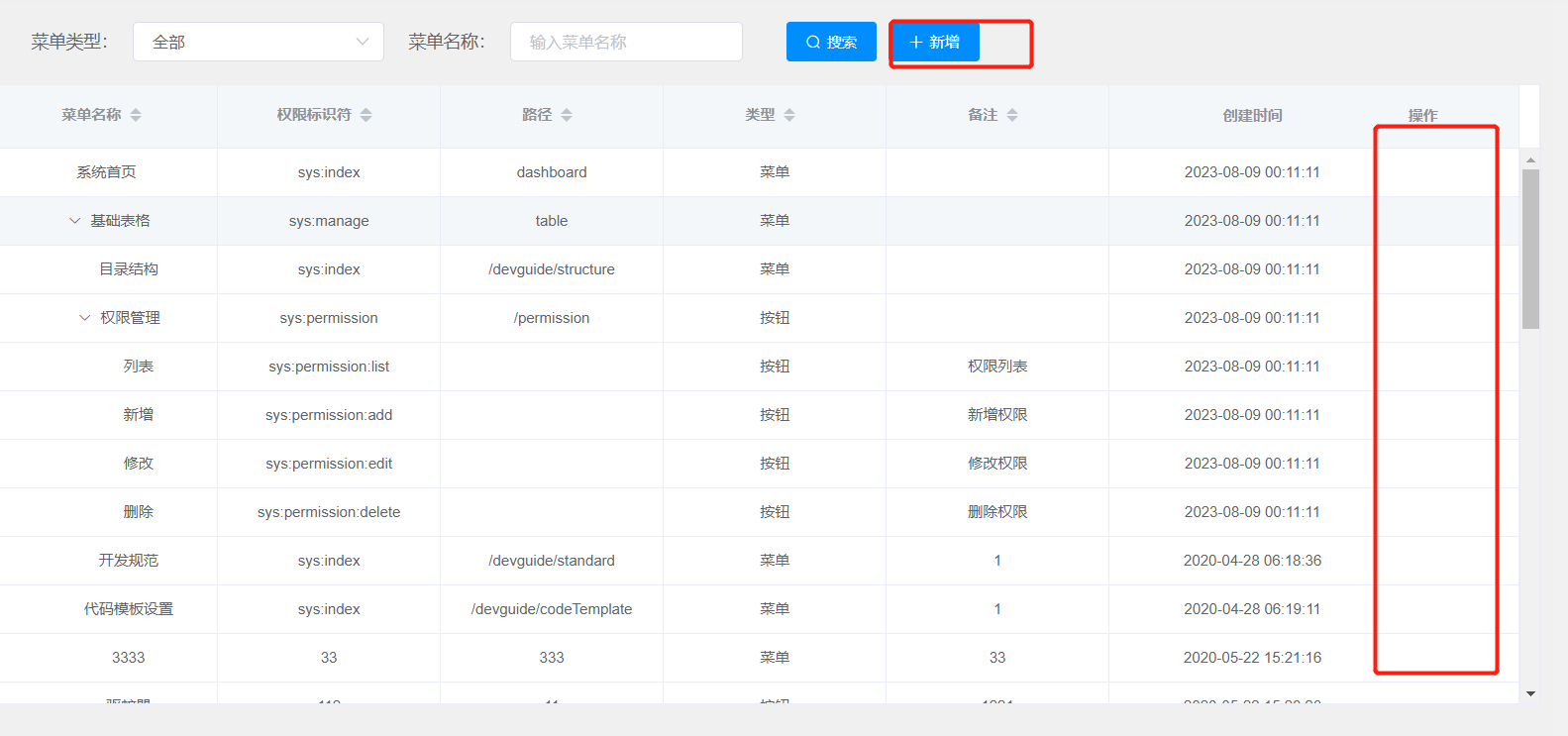The width and height of the screenshot is (1568, 736).
Task: Click the 2020-04-28 06:18:36 timestamp
Action: coord(1252,561)
